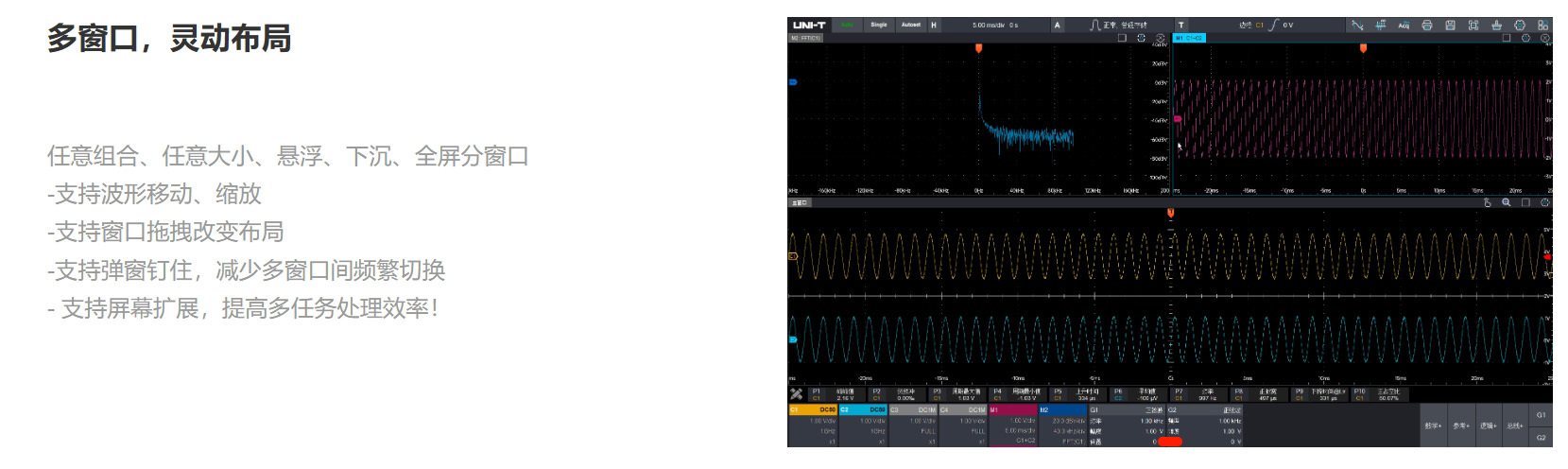This screenshot has height=469, width=1568.
Task: Maximize the FFT window with square icon
Action: pyautogui.click(x=1122, y=39)
